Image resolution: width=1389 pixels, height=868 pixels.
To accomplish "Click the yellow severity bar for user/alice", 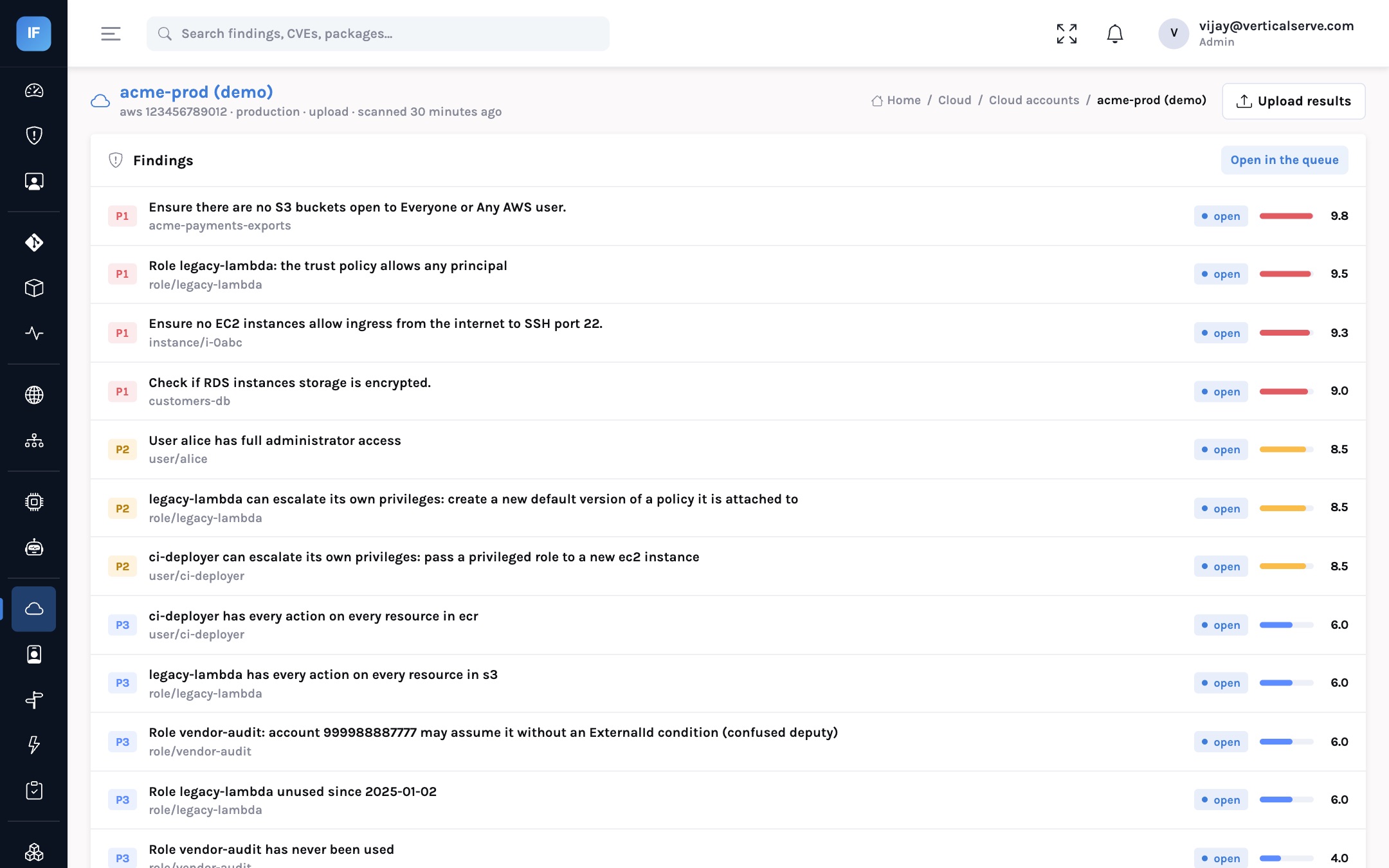I will [x=1286, y=449].
